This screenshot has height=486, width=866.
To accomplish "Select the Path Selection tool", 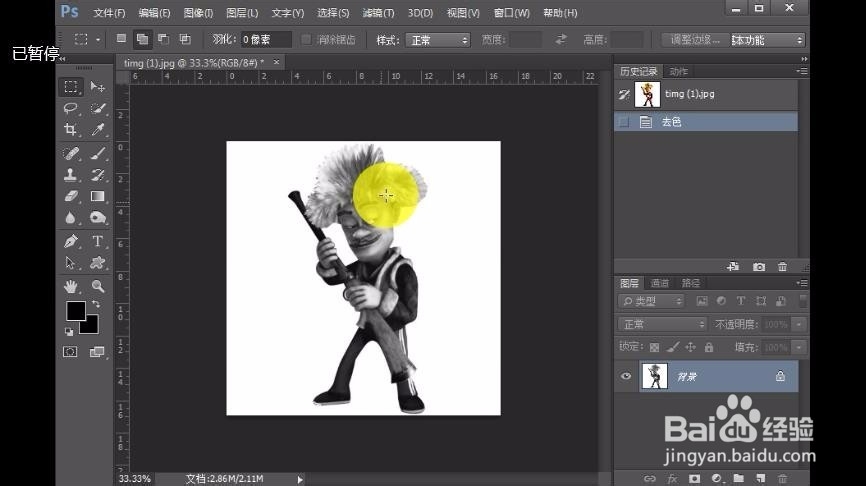I will [x=71, y=263].
